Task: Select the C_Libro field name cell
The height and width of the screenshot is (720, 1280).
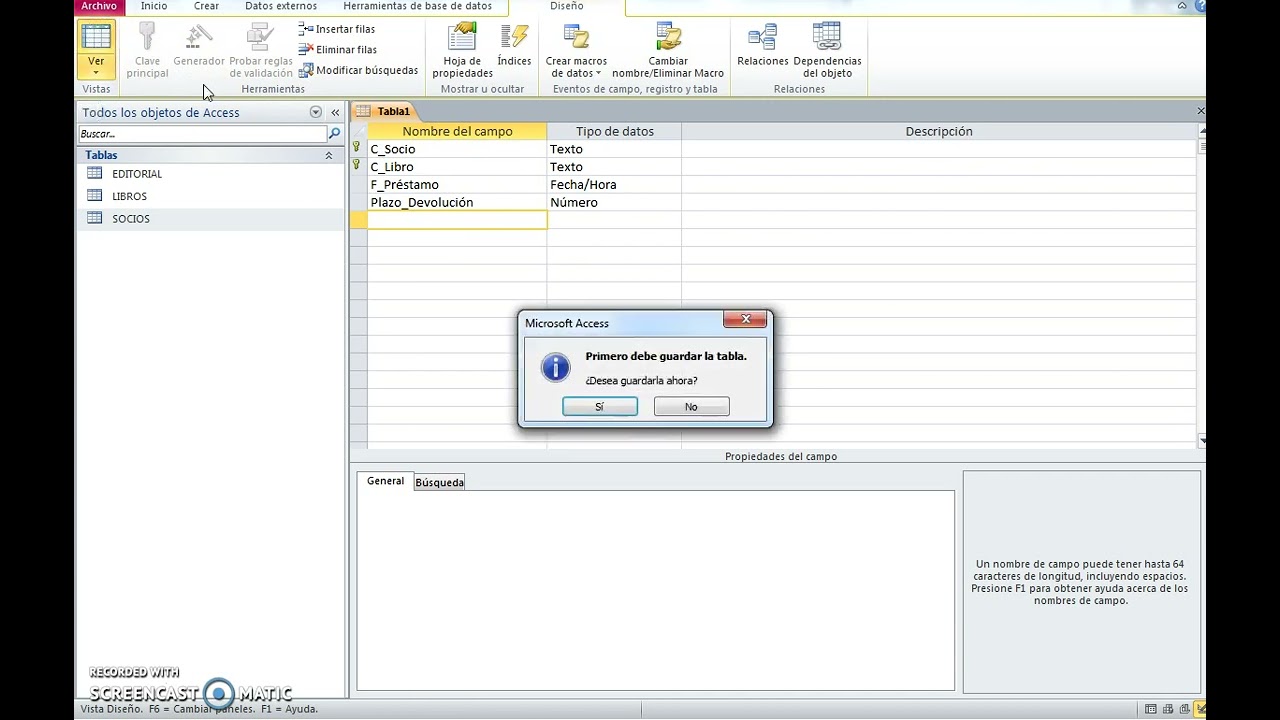Action: pyautogui.click(x=457, y=167)
